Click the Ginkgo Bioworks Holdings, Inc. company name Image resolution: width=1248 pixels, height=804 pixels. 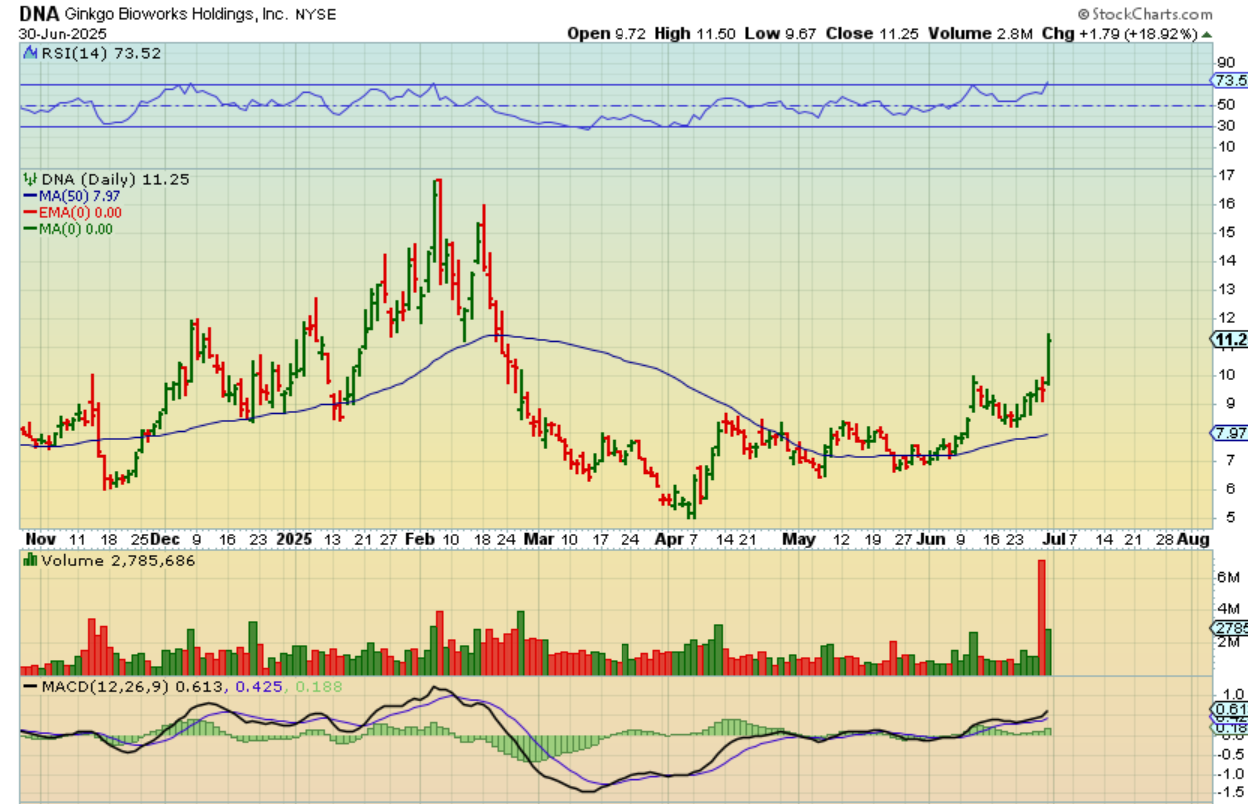tap(175, 15)
